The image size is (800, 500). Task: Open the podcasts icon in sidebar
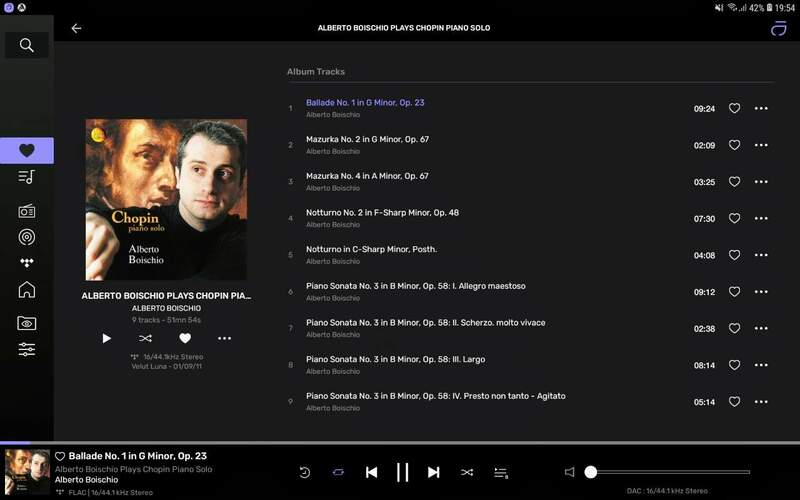27,237
